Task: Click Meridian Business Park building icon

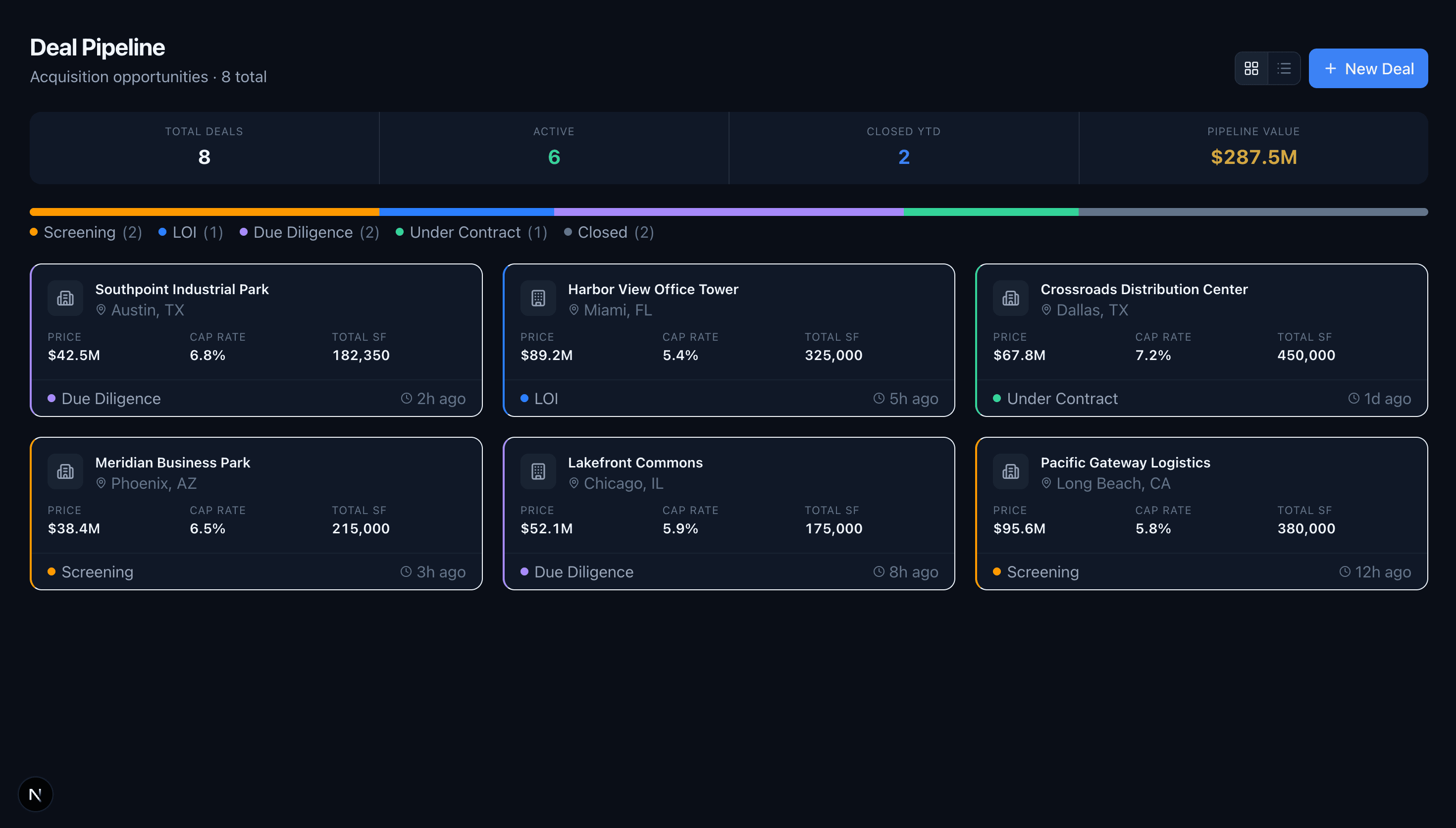Action: coord(65,471)
